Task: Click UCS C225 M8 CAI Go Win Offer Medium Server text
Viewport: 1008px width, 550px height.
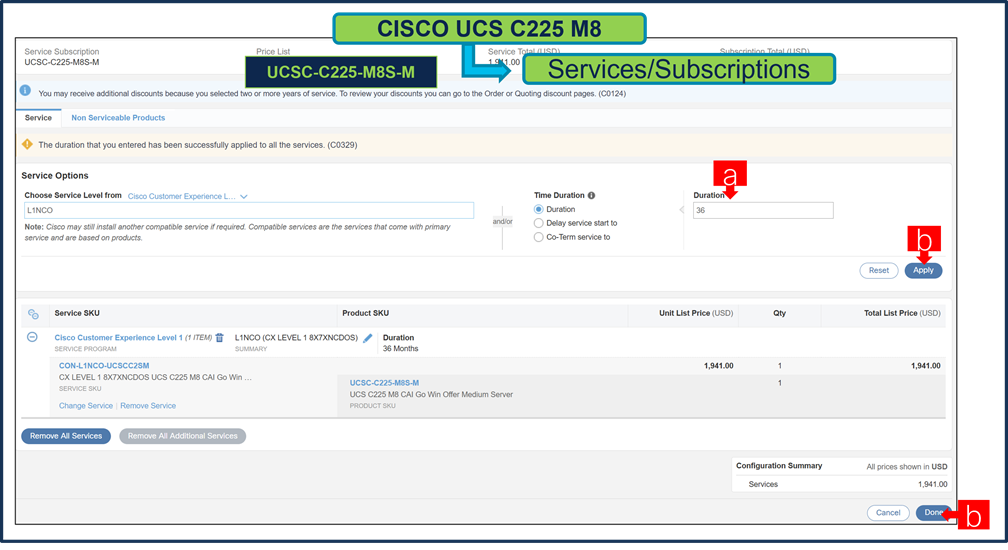Action: click(x=431, y=395)
